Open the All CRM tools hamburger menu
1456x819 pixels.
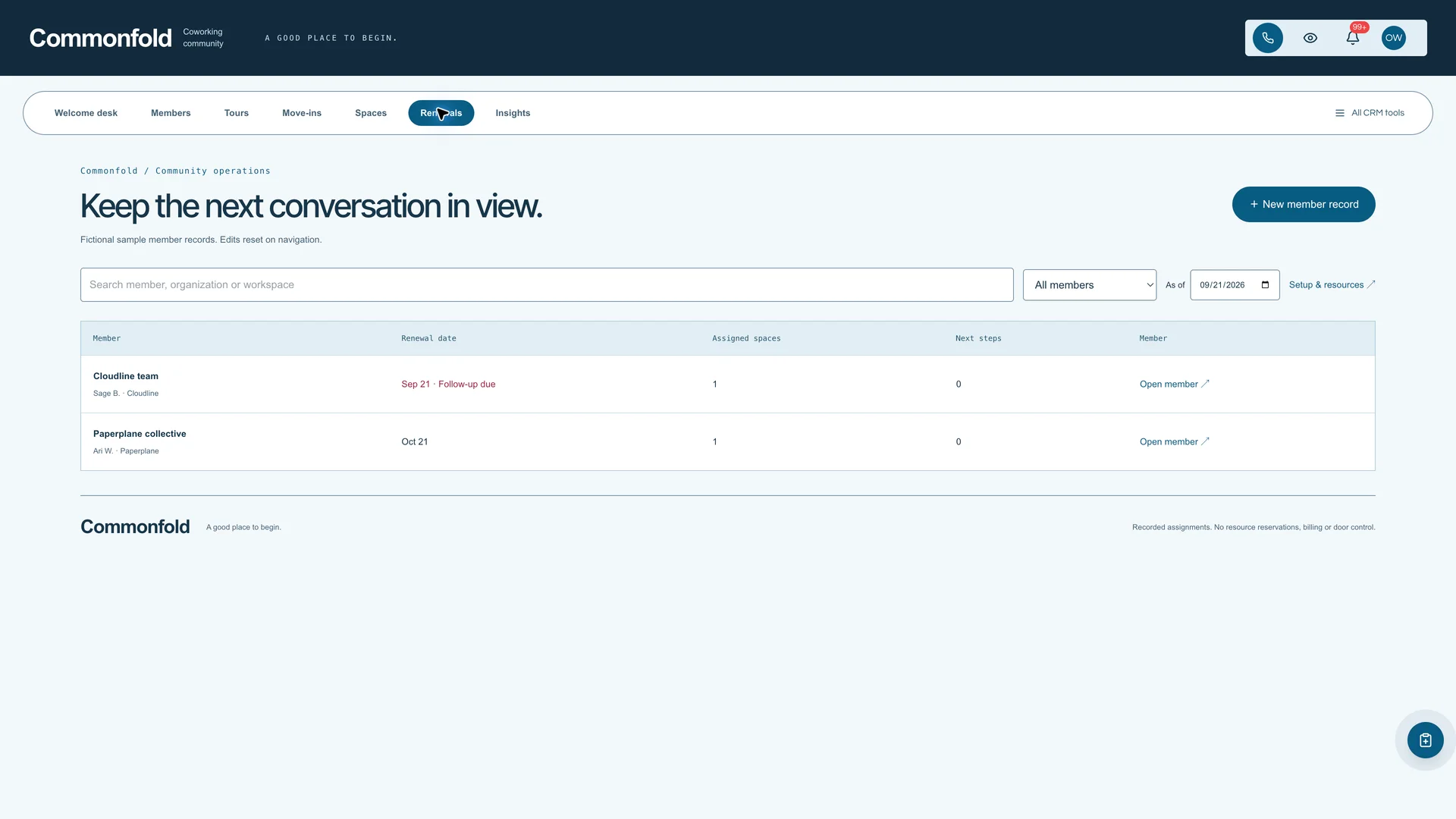(x=1370, y=113)
